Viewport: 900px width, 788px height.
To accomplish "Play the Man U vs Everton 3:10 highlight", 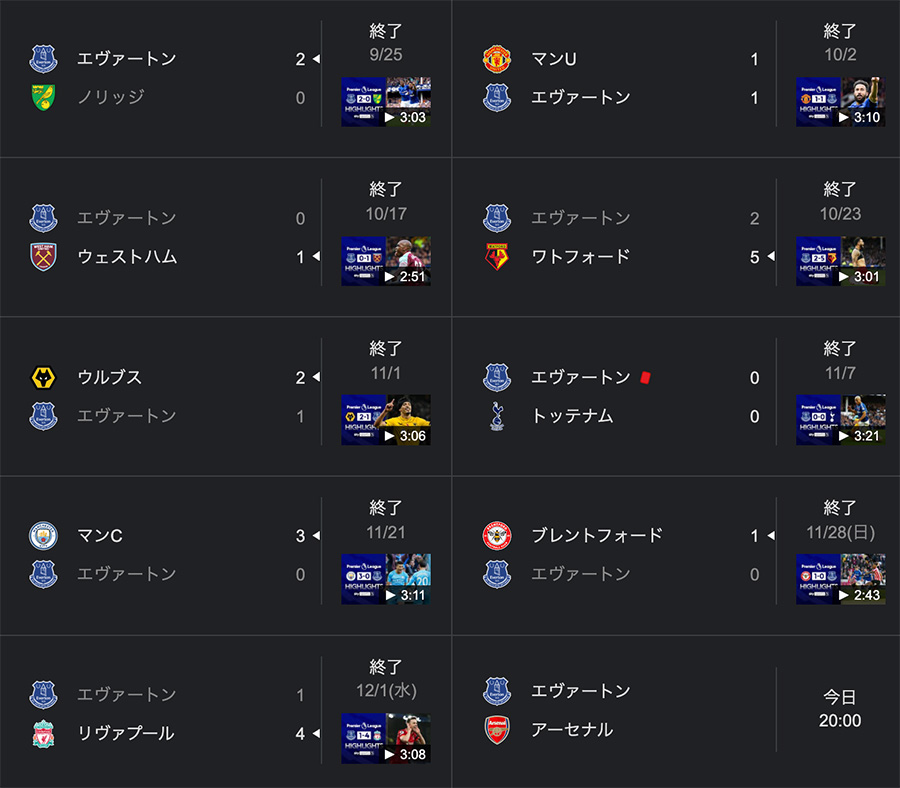I will pos(840,102).
